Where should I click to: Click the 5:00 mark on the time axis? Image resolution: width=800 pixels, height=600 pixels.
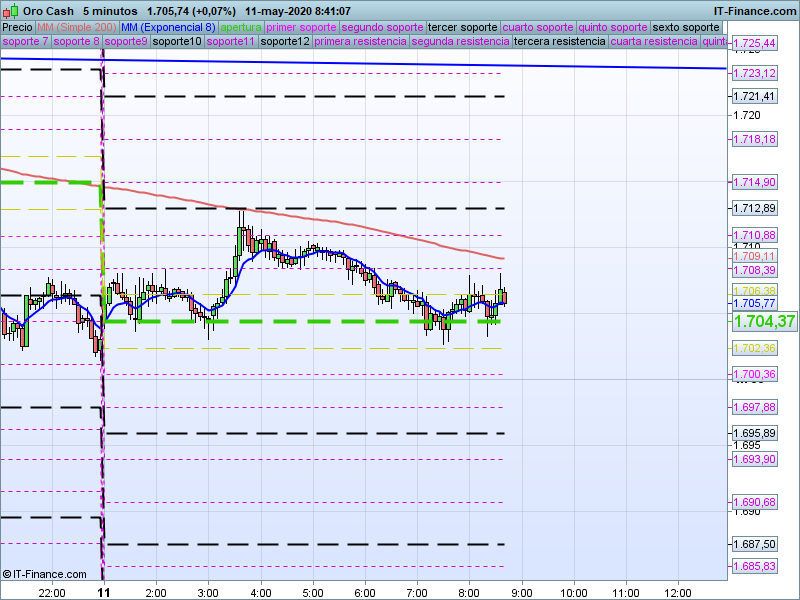coord(313,592)
